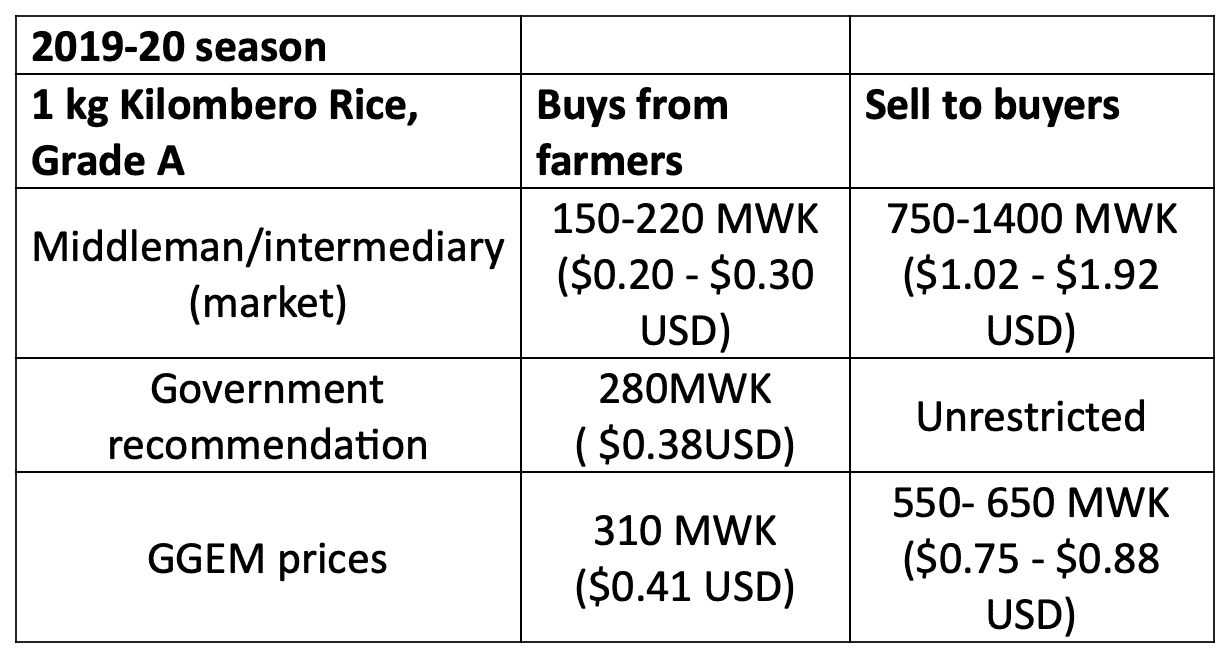This screenshot has height=658, width=1232.
Task: Click the '550- 650 MWK' price cell
Action: coord(1034,558)
